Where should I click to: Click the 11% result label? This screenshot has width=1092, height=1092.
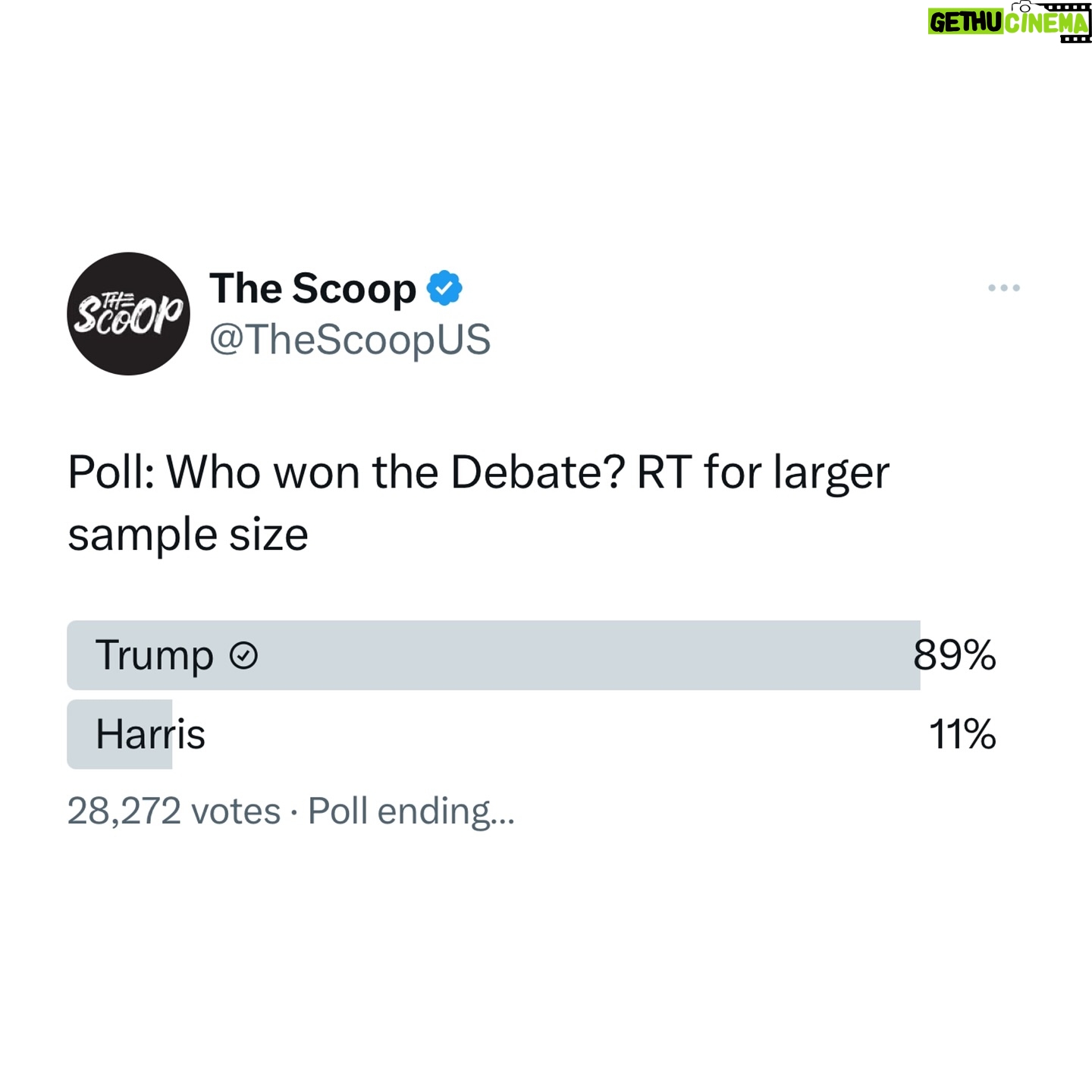962,734
